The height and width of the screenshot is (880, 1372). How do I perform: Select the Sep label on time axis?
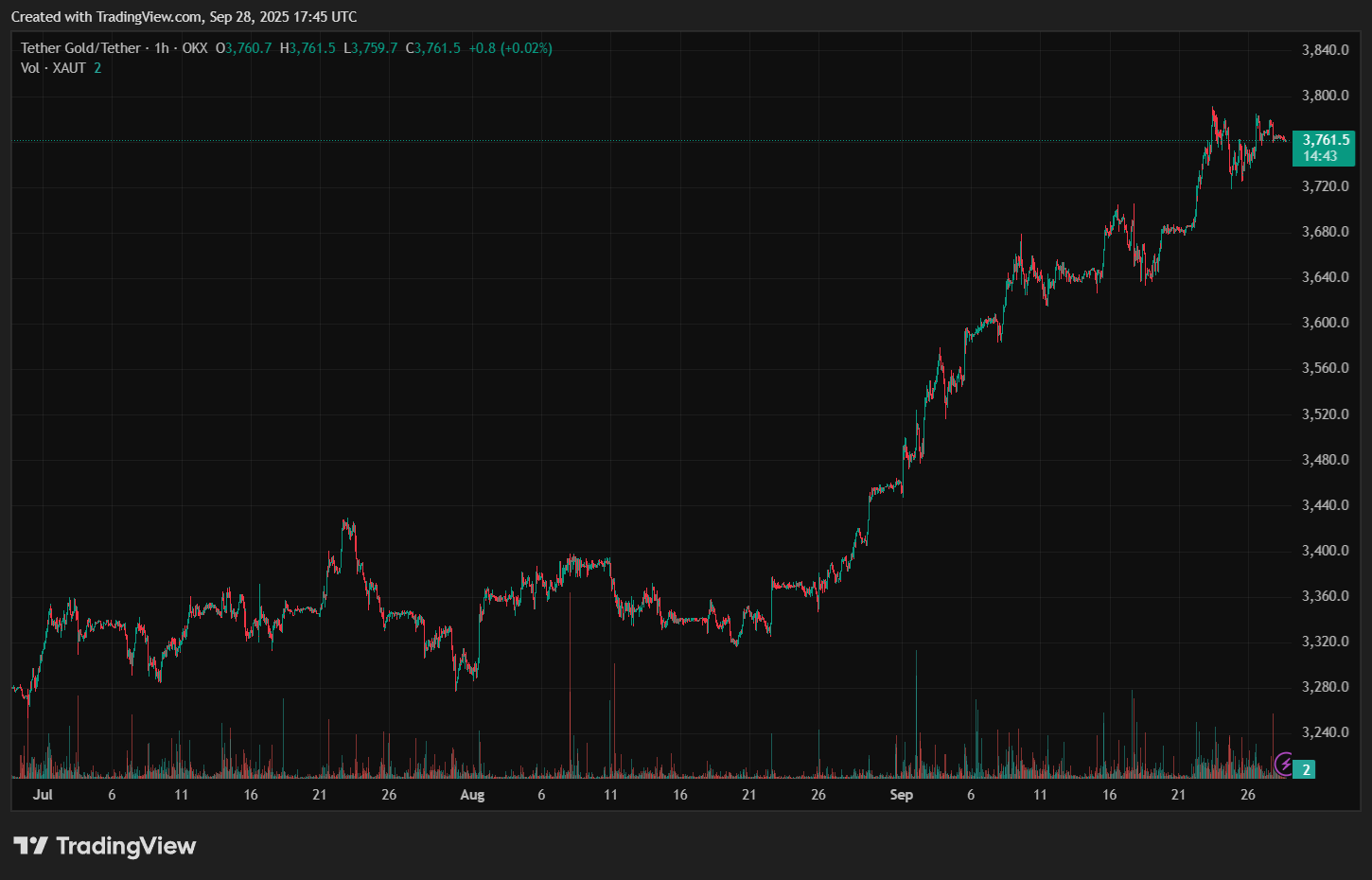coord(901,795)
